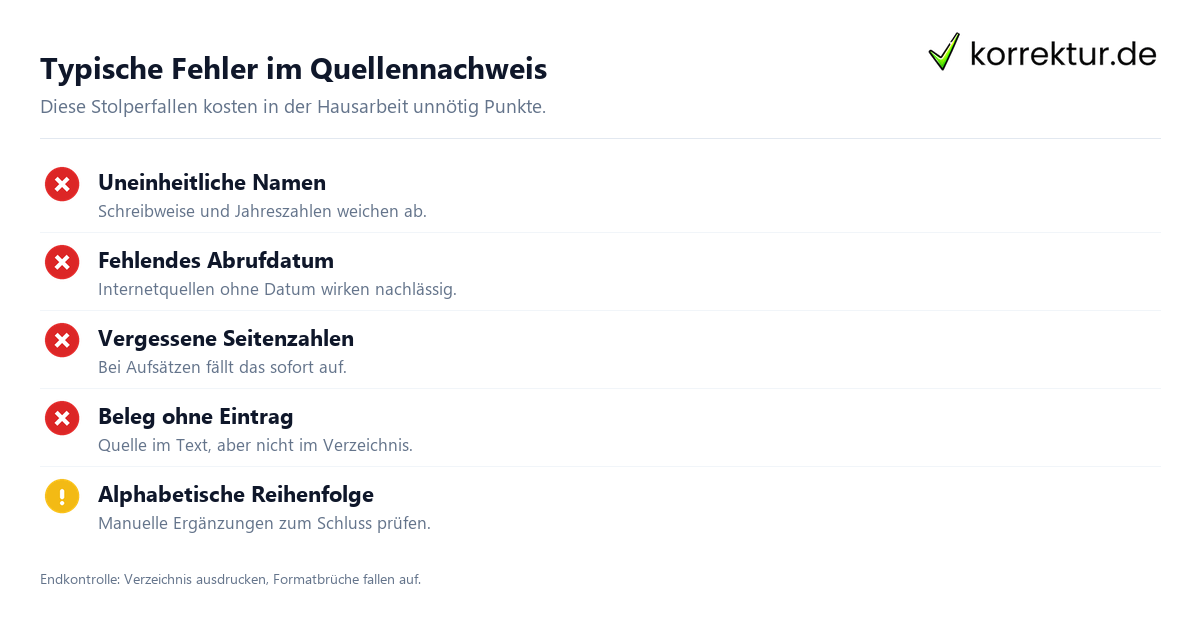The width and height of the screenshot is (1200, 630).
Task: Select the heading Fehlendes Abrufdatum
Action: pos(216,260)
